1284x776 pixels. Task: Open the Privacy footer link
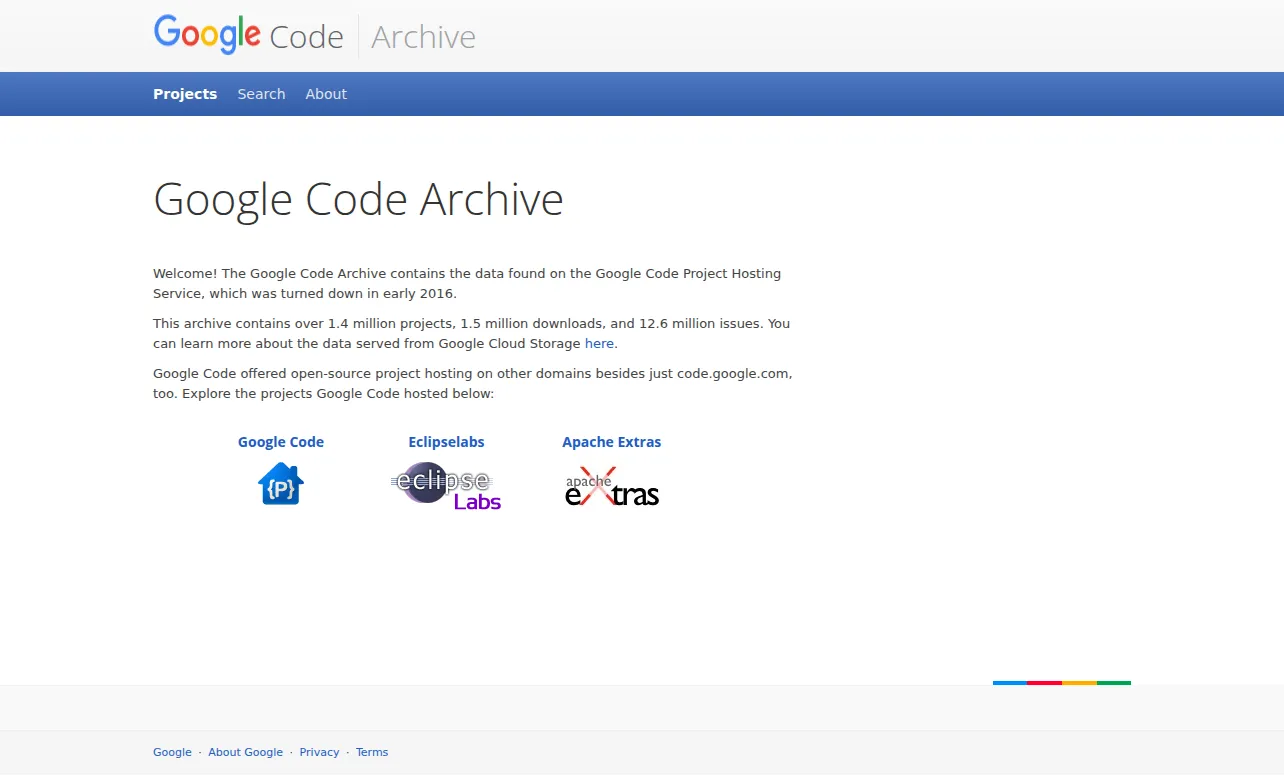tap(320, 752)
